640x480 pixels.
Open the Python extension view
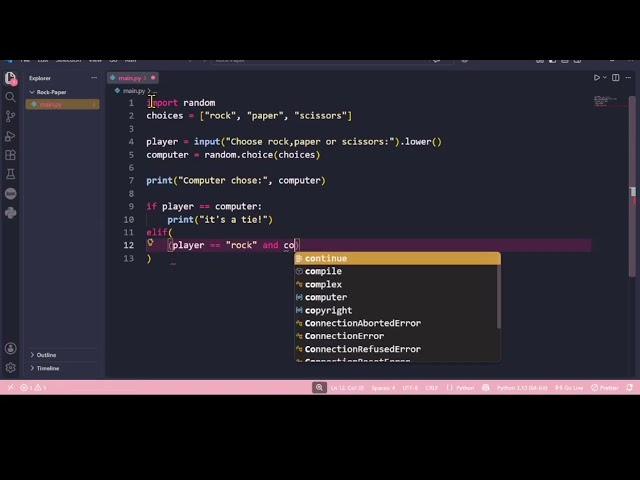coord(10,213)
